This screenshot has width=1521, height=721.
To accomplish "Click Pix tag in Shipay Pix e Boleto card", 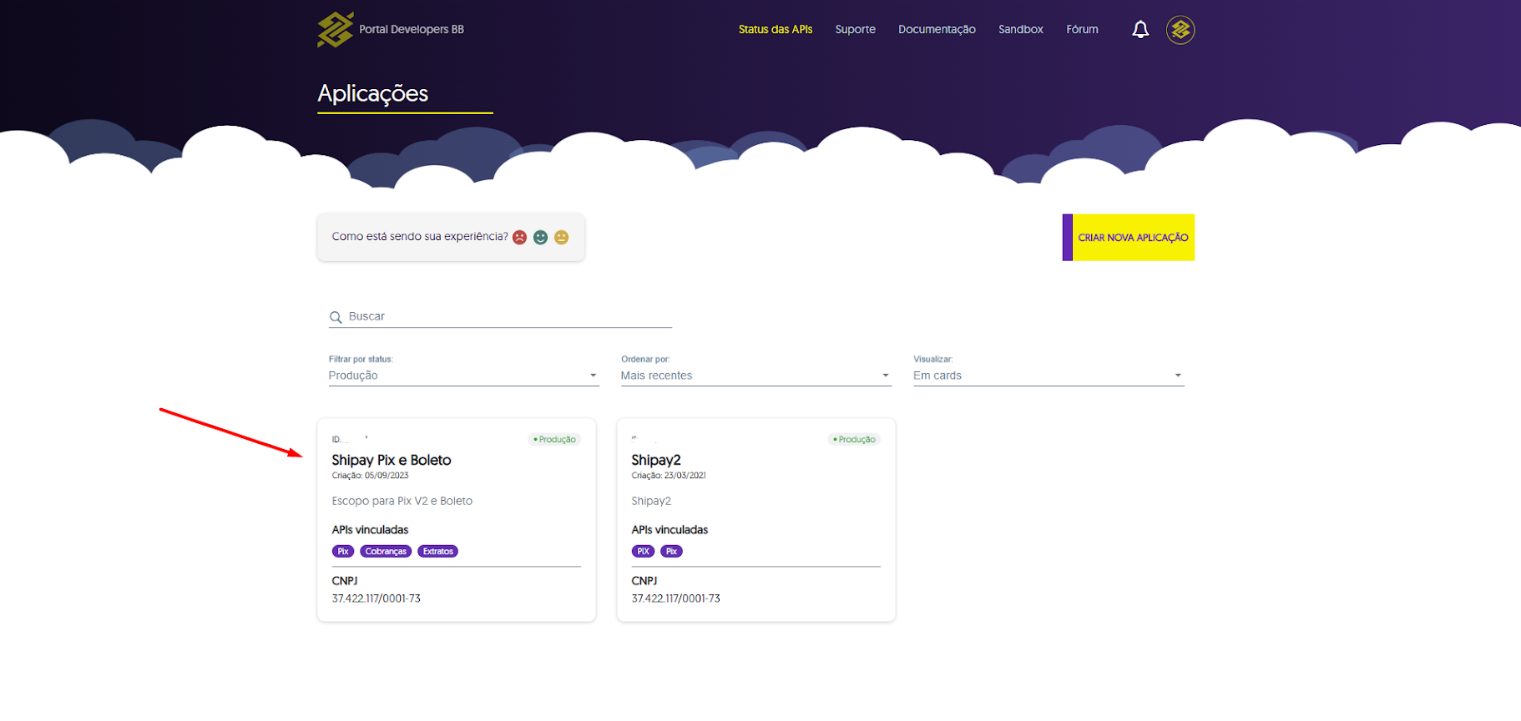I will pos(343,551).
